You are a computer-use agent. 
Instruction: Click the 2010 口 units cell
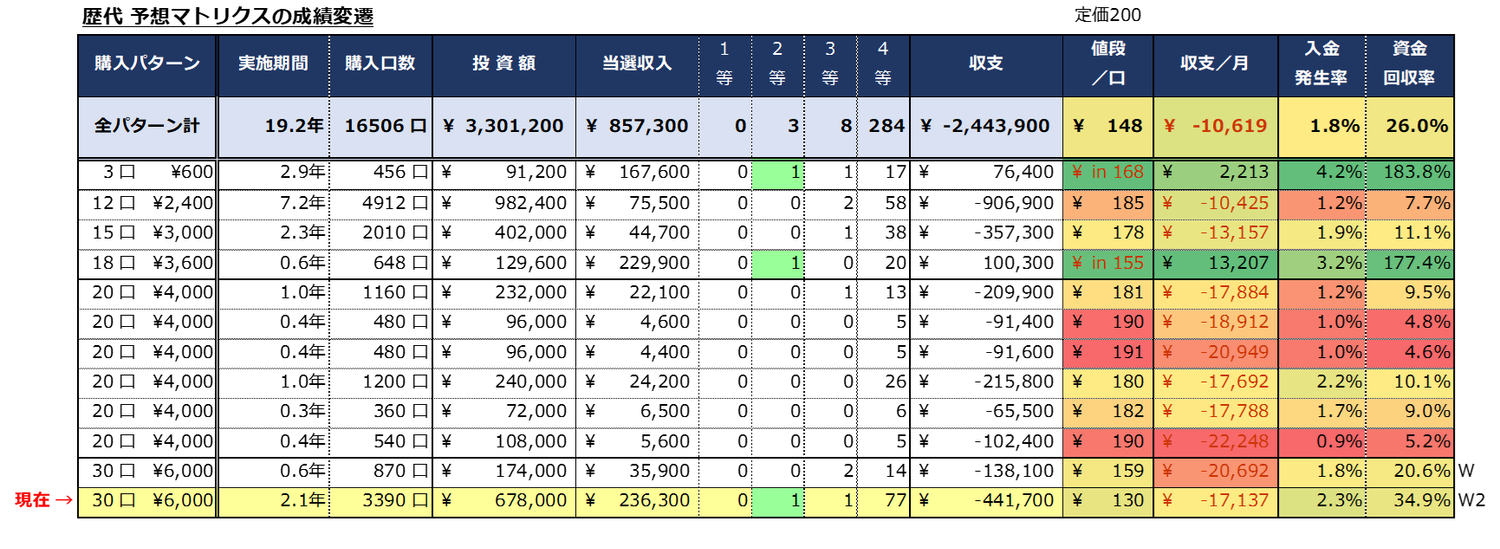(x=380, y=234)
